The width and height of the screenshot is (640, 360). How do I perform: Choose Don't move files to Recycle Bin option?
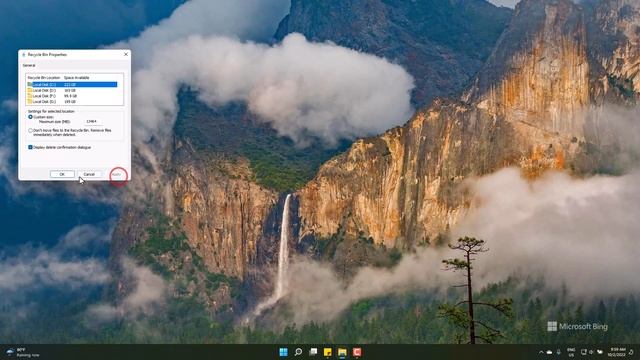[30, 131]
